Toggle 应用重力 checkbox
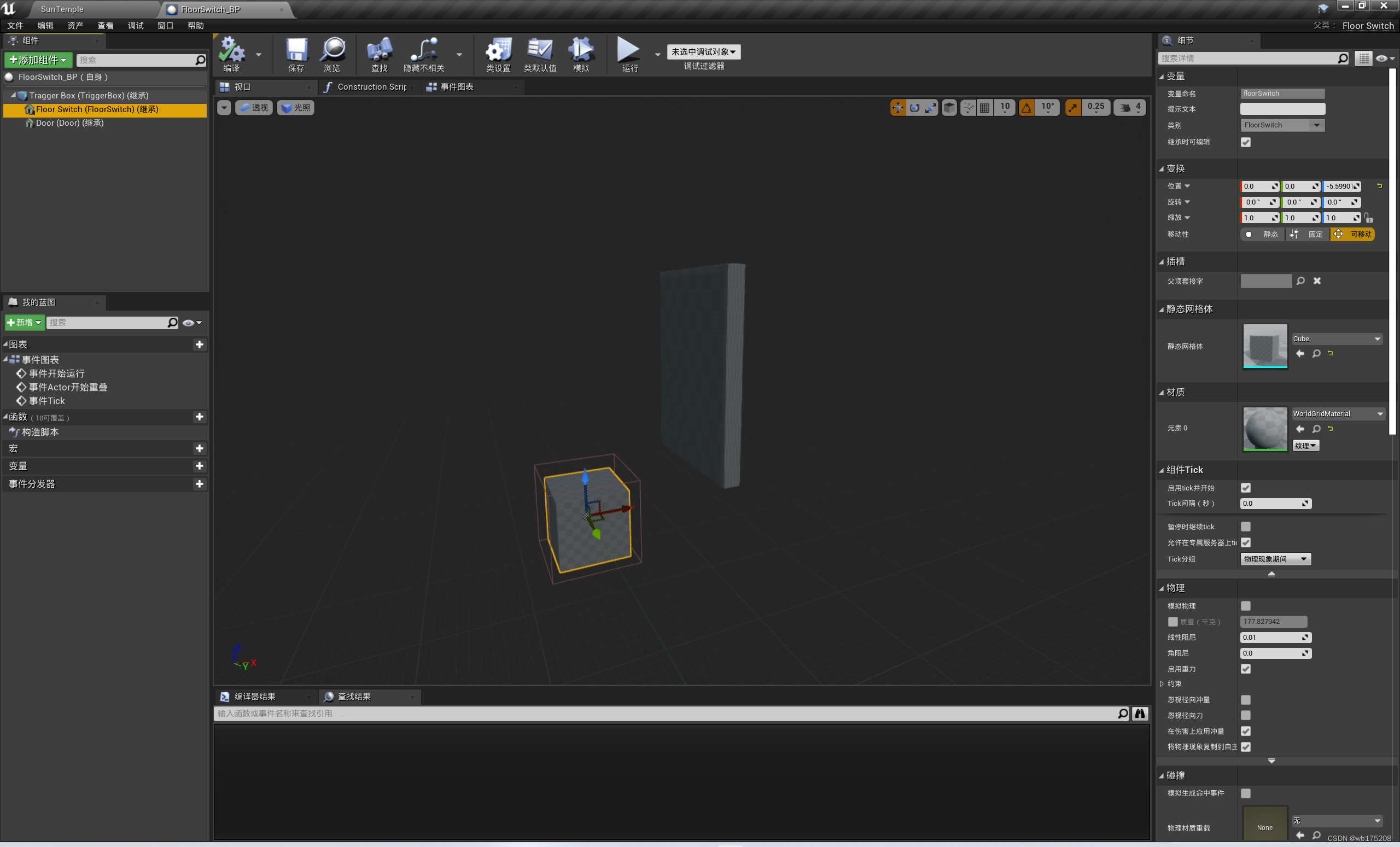Viewport: 1400px width, 847px height. 1245,668
